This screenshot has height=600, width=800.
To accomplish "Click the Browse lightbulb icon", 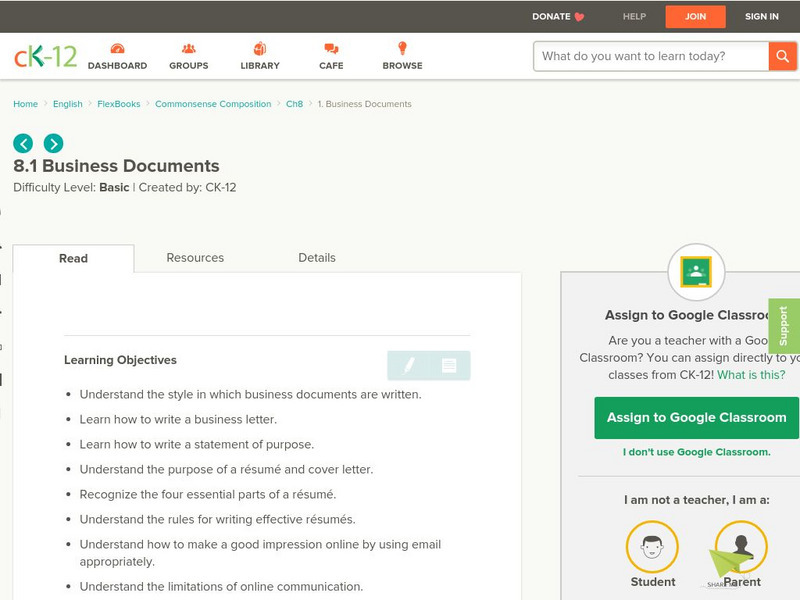I will pos(402,49).
